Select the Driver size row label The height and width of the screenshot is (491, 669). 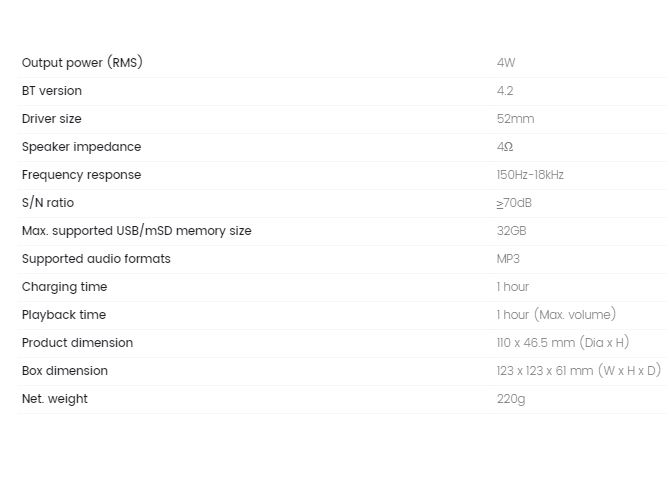click(x=52, y=119)
